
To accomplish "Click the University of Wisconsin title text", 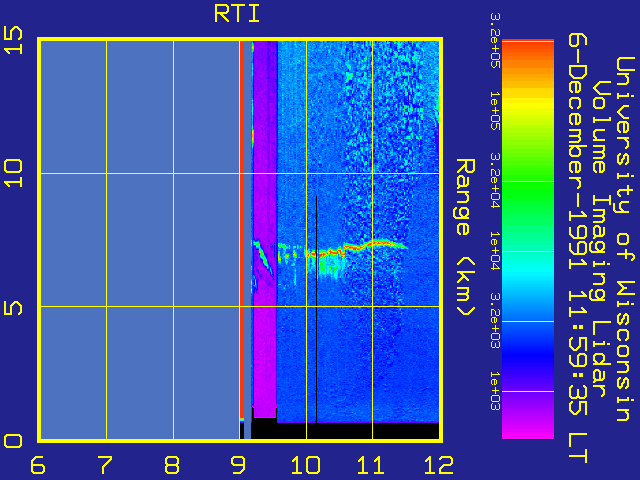I will point(625,239).
